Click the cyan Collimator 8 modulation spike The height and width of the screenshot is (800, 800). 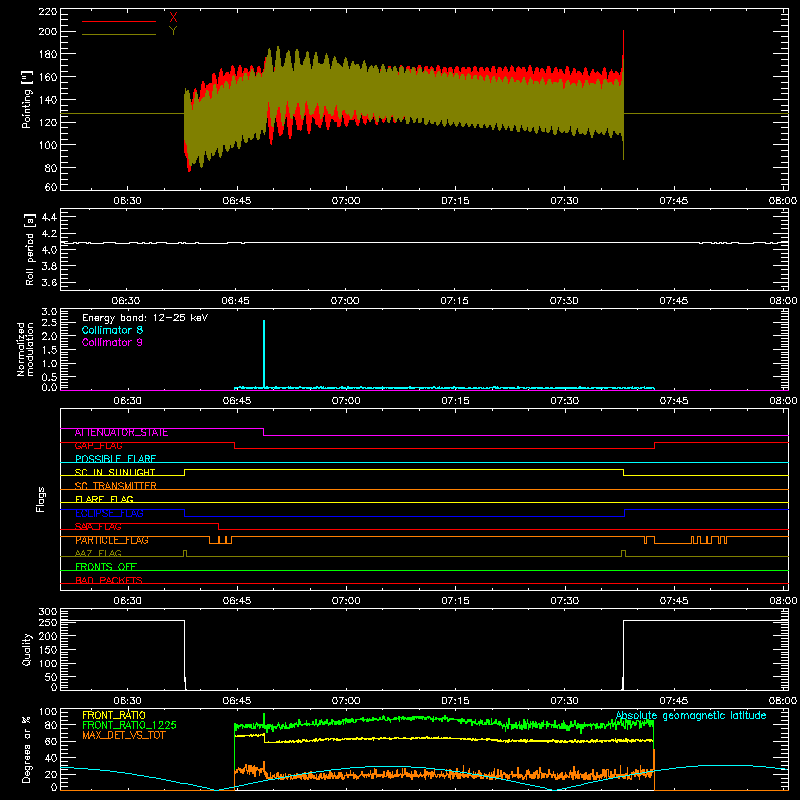(x=264, y=352)
